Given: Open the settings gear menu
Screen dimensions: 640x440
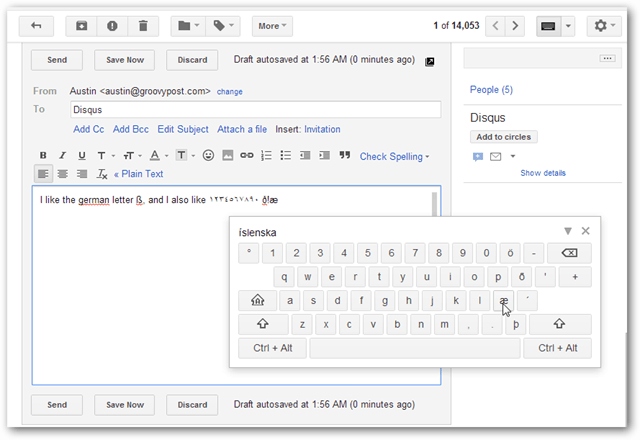Looking at the screenshot, I should (604, 26).
